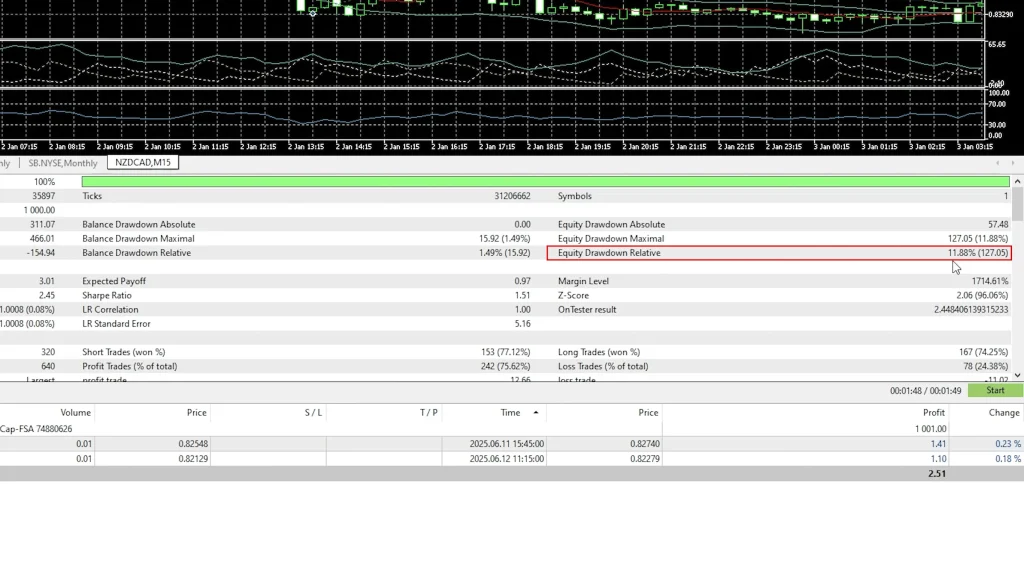Select trade row timed 2025.06.11 15:45:00
The height and width of the screenshot is (576, 1024).
pos(505,443)
